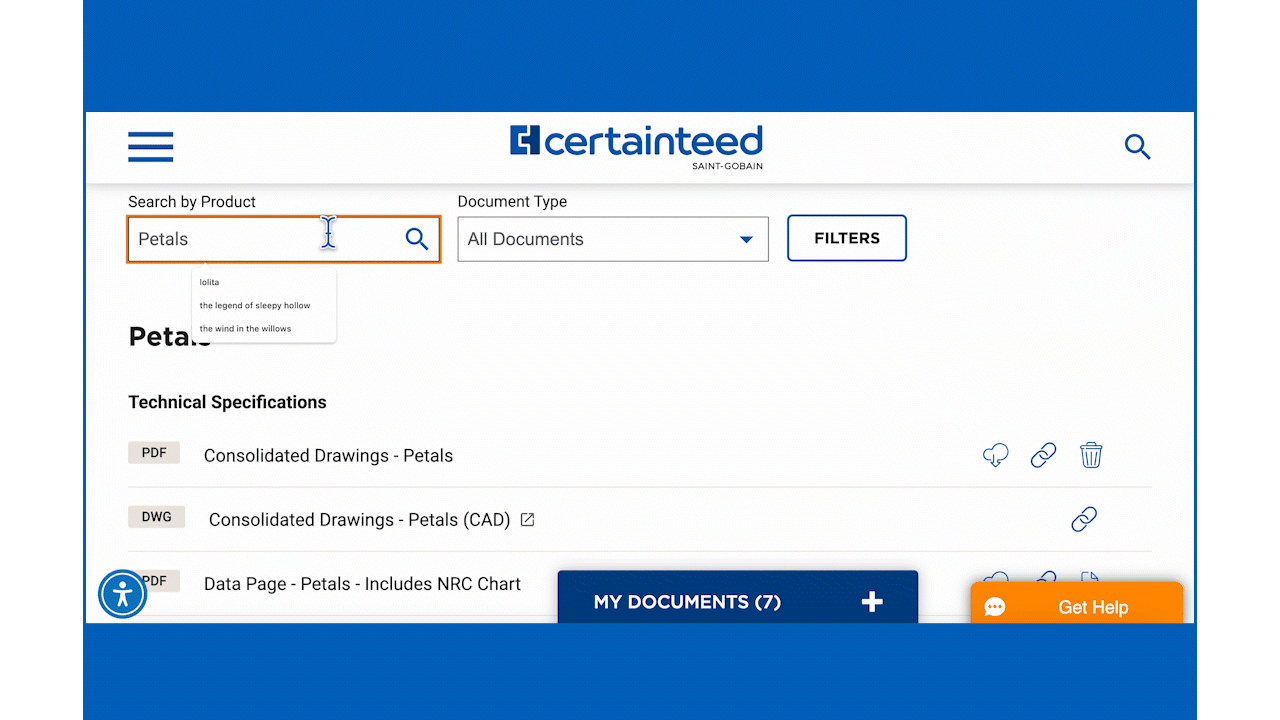Add documents via the plus on MY DOCUMENTS
The image size is (1280, 720).
pos(871,601)
